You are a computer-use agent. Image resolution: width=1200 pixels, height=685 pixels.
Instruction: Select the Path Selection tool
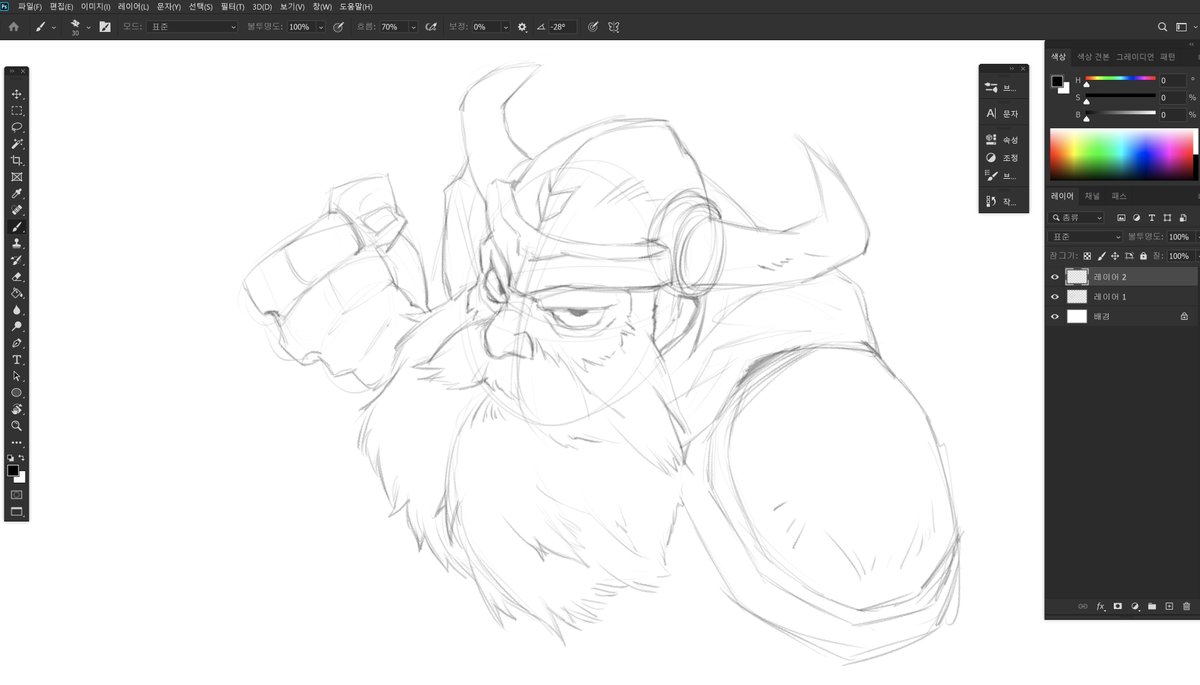click(17, 376)
